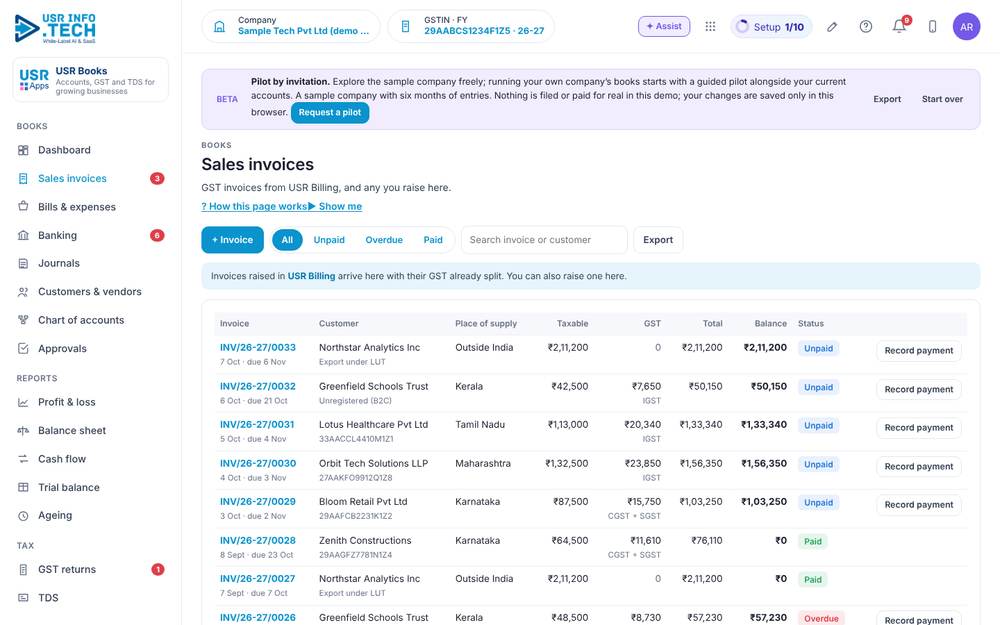Click Start over in the banner

942,99
